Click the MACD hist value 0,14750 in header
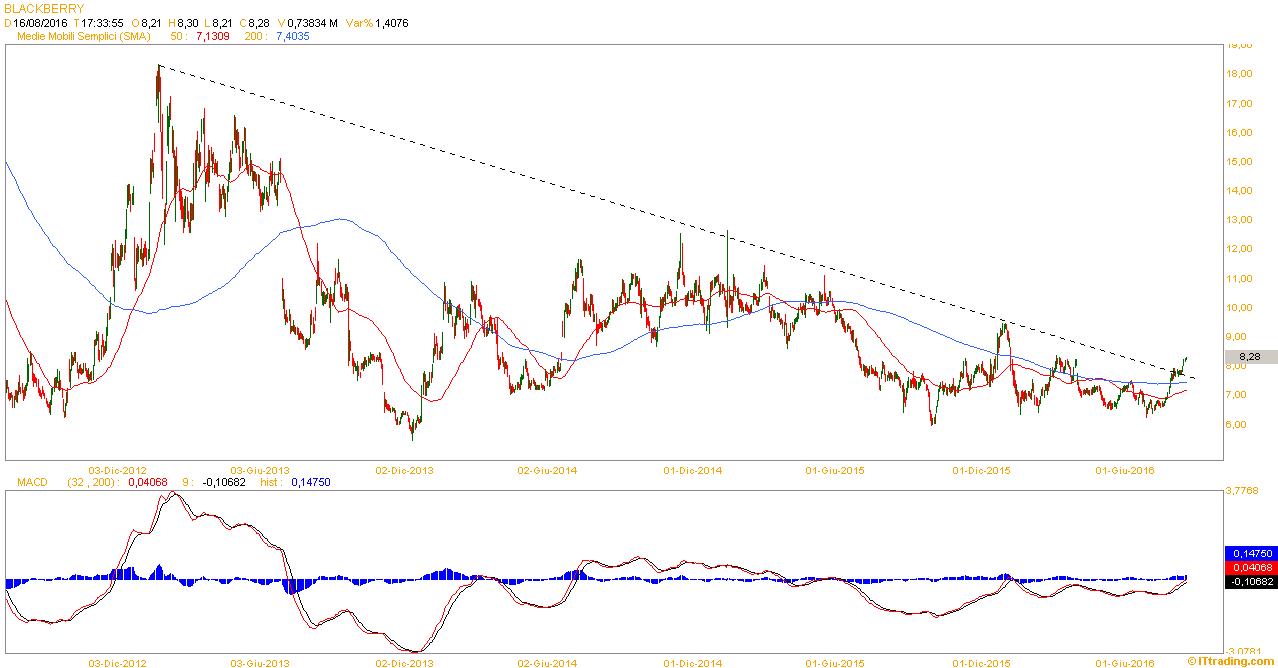Screen dimensions: 1278x668 tap(310, 482)
